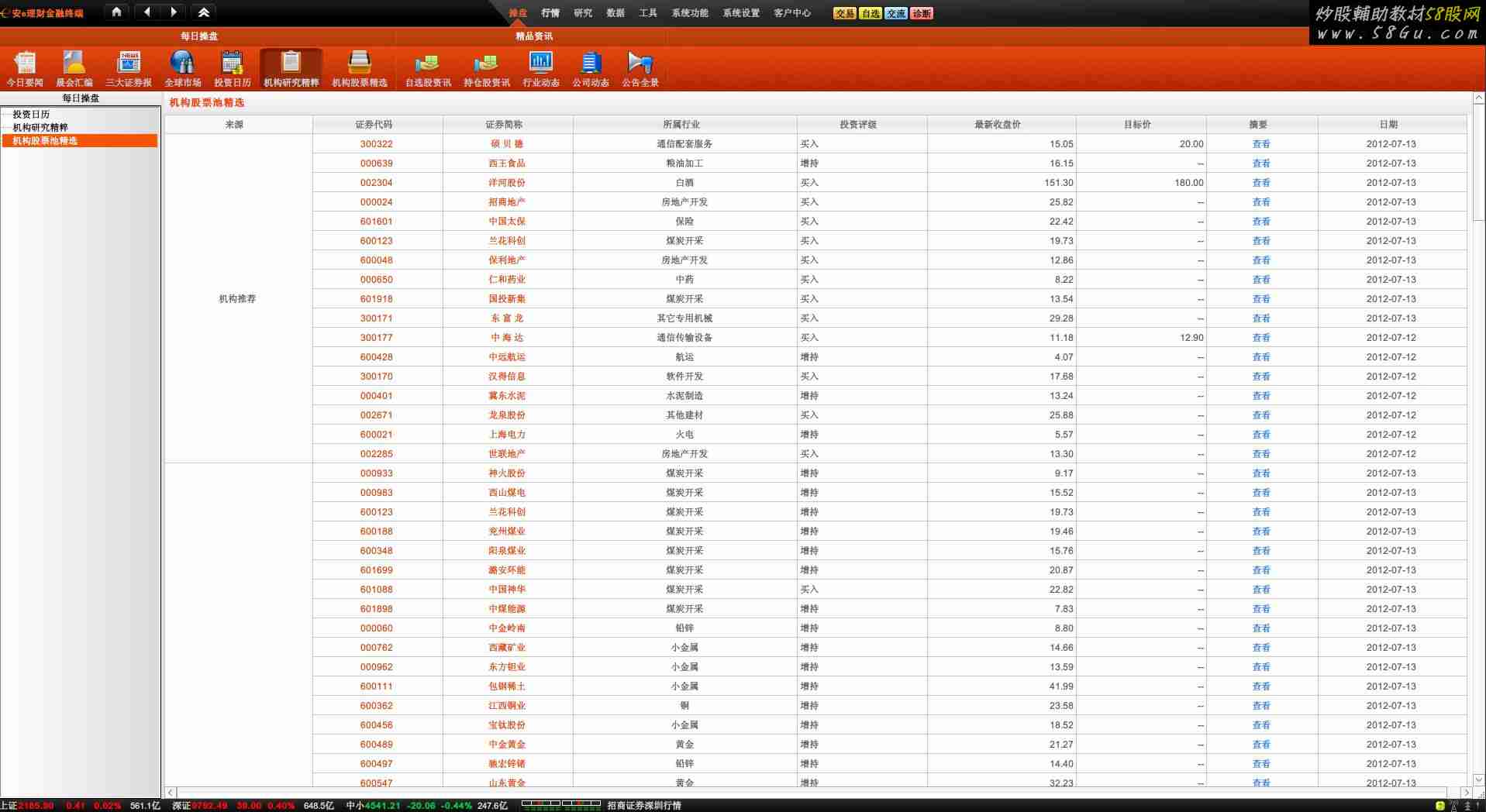The image size is (1486, 812).
Task: Click target price 180.00 cell
Action: pos(1141,183)
